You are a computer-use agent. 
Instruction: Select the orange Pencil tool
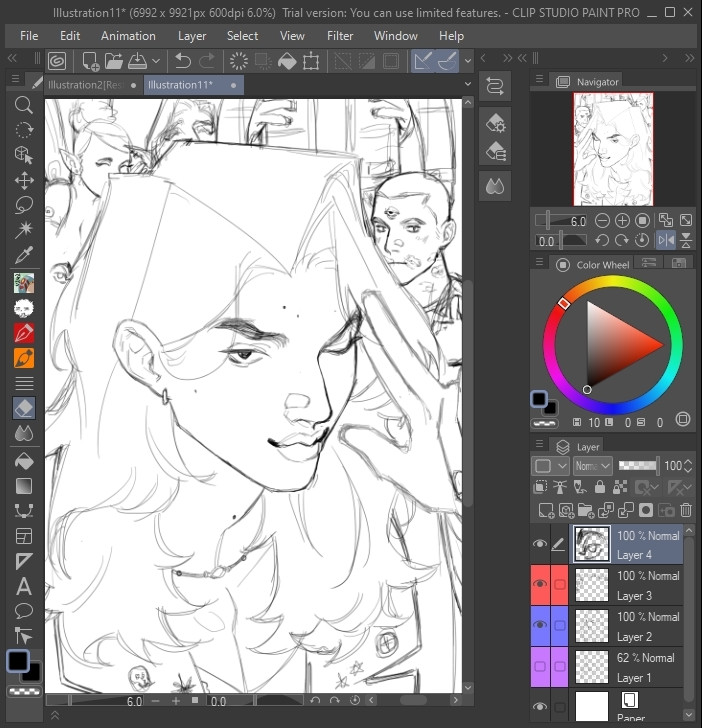tap(24, 358)
